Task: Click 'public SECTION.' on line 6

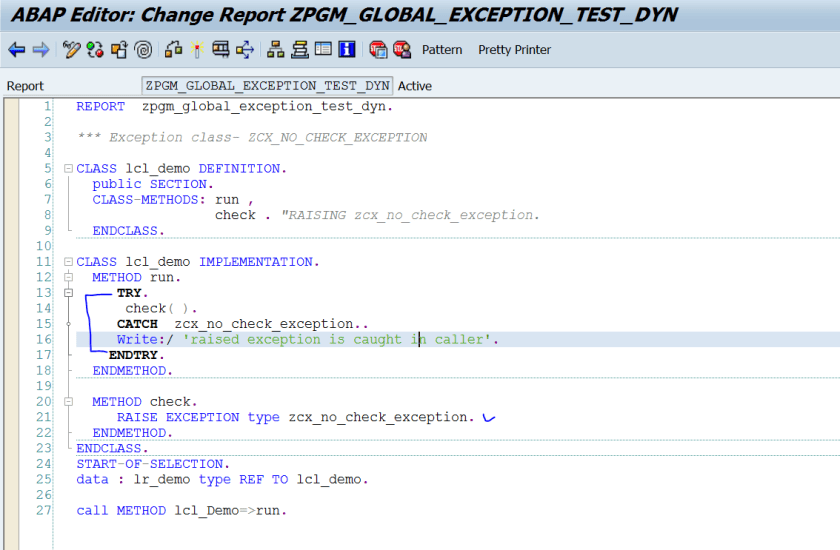Action: click(x=153, y=184)
